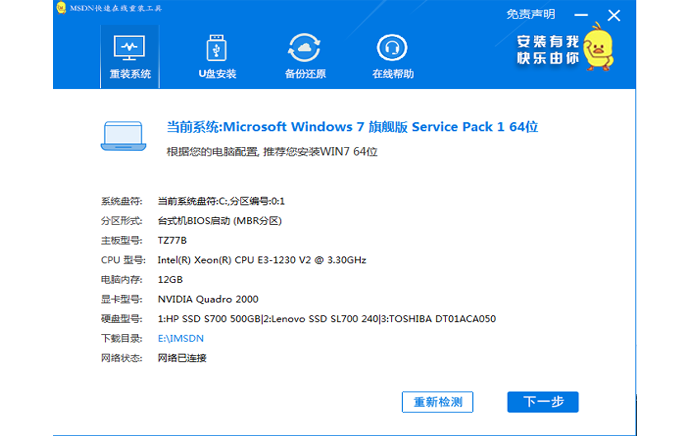This screenshot has width=690, height=436.
Task: Click the 在线帮助 tab label
Action: coord(393,74)
